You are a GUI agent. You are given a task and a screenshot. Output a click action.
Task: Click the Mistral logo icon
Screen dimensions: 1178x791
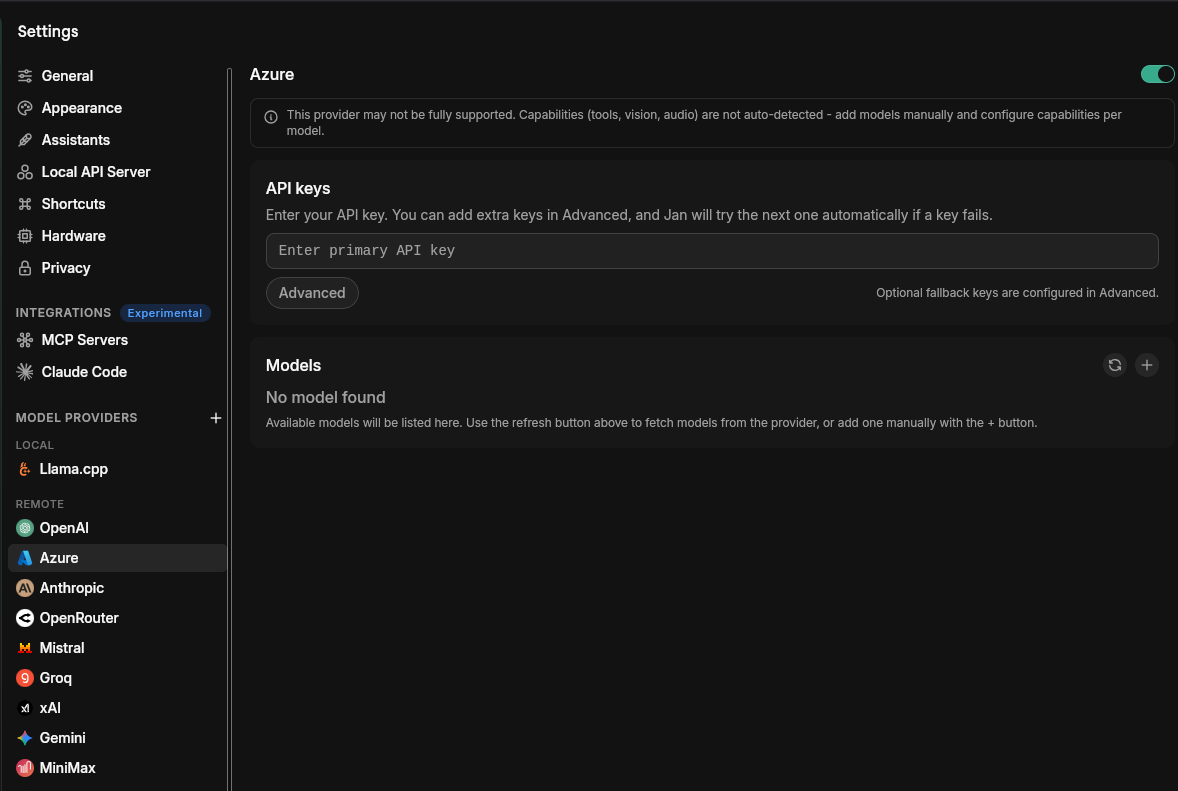coord(25,648)
